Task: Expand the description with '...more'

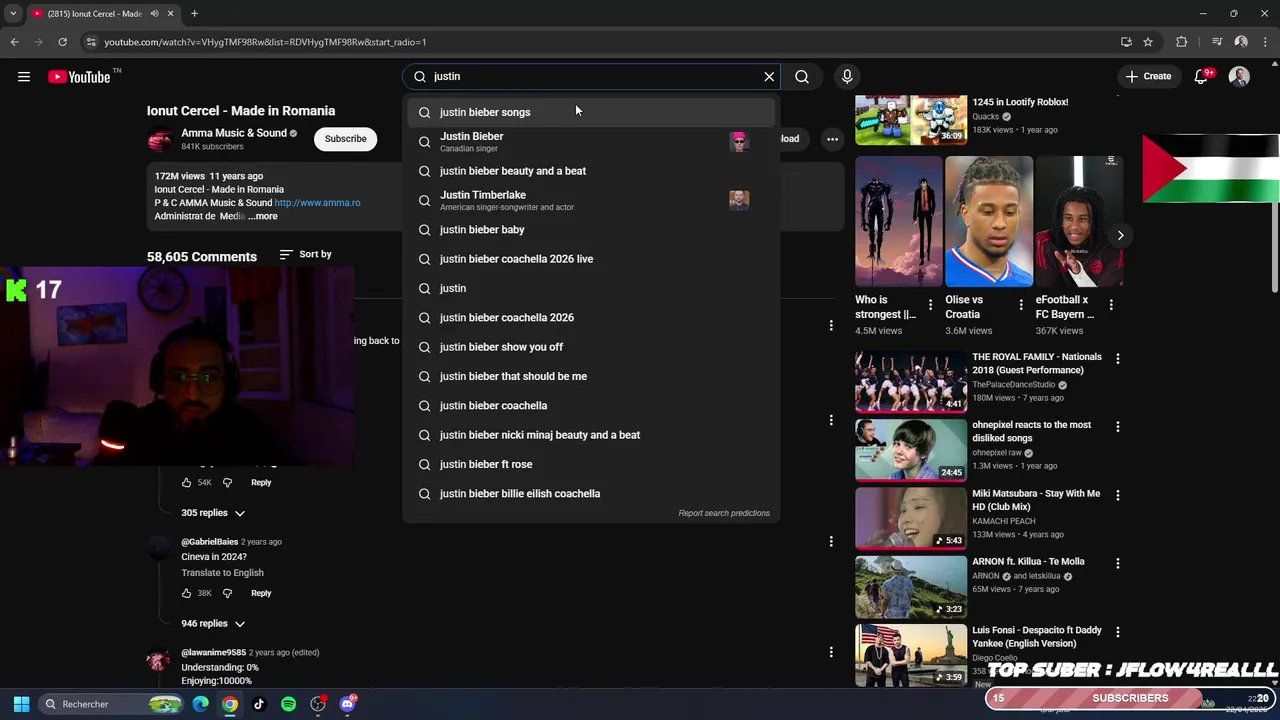Action: [263, 216]
